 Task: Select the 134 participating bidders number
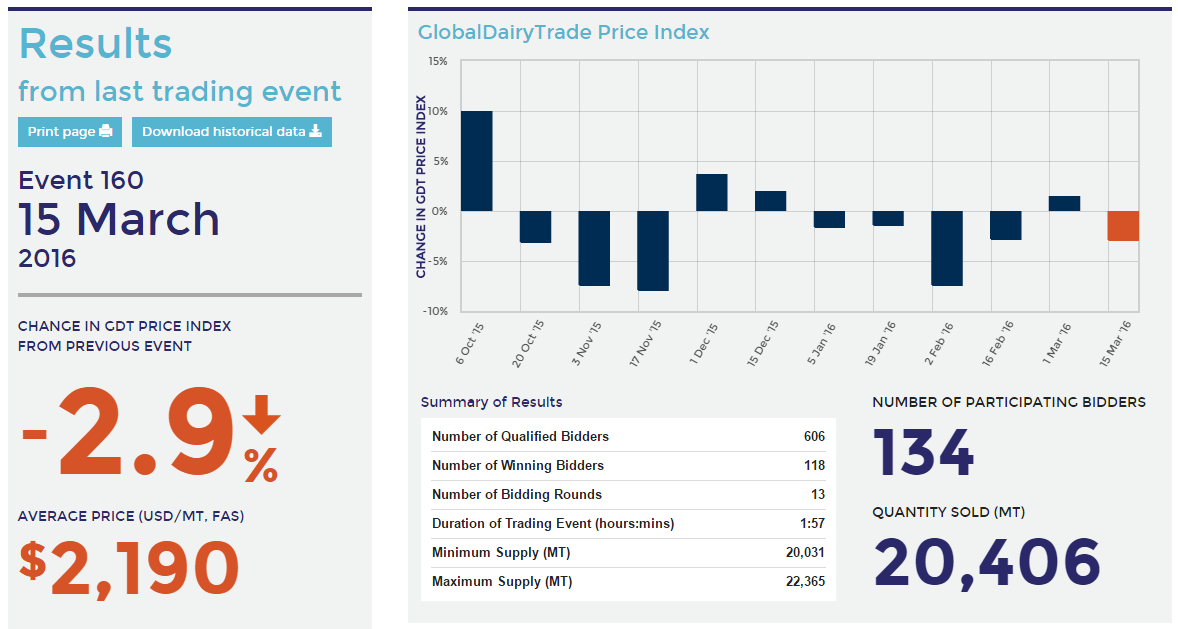[923, 453]
